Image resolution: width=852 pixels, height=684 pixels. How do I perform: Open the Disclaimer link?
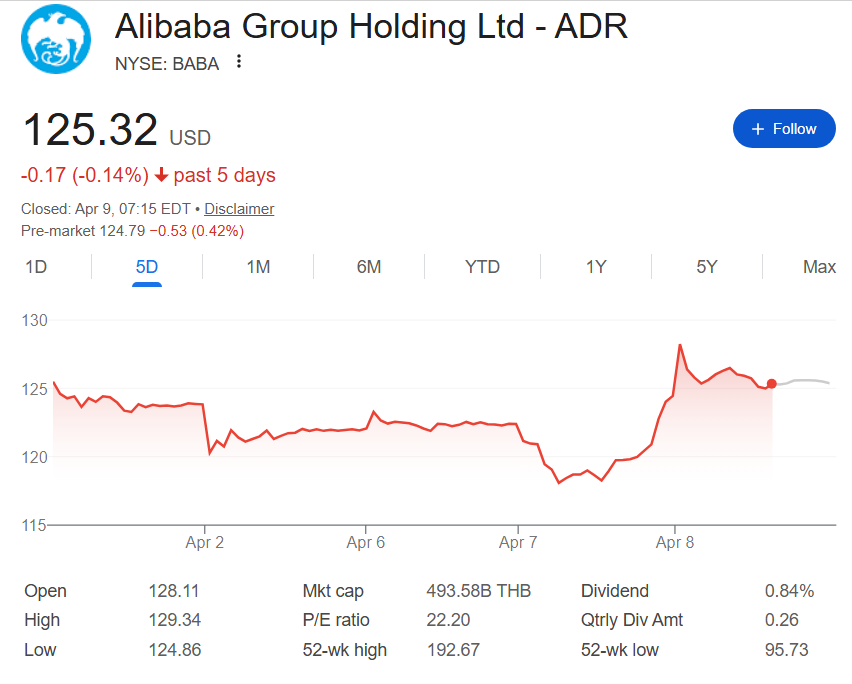point(239,208)
